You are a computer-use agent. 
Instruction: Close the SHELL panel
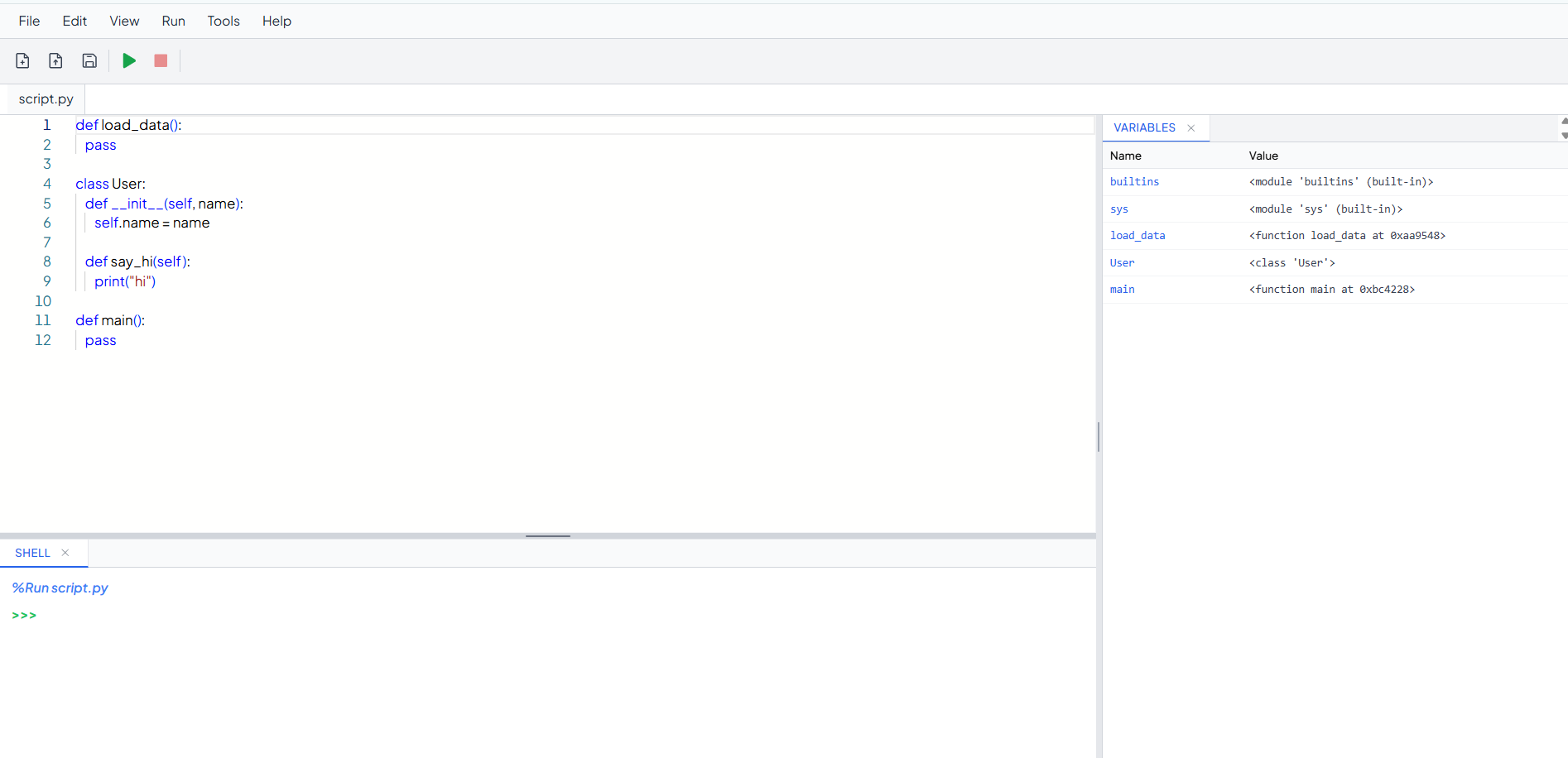[65, 552]
